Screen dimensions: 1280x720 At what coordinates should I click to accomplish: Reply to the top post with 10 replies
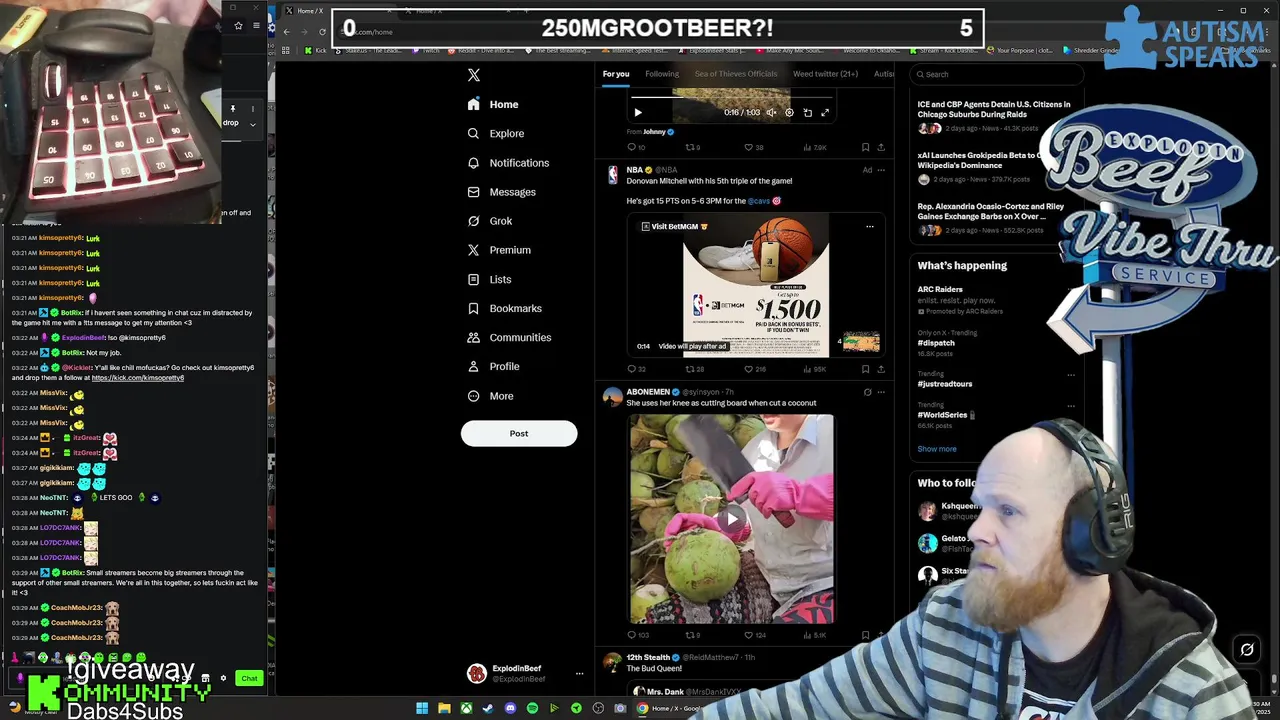pyautogui.click(x=636, y=147)
